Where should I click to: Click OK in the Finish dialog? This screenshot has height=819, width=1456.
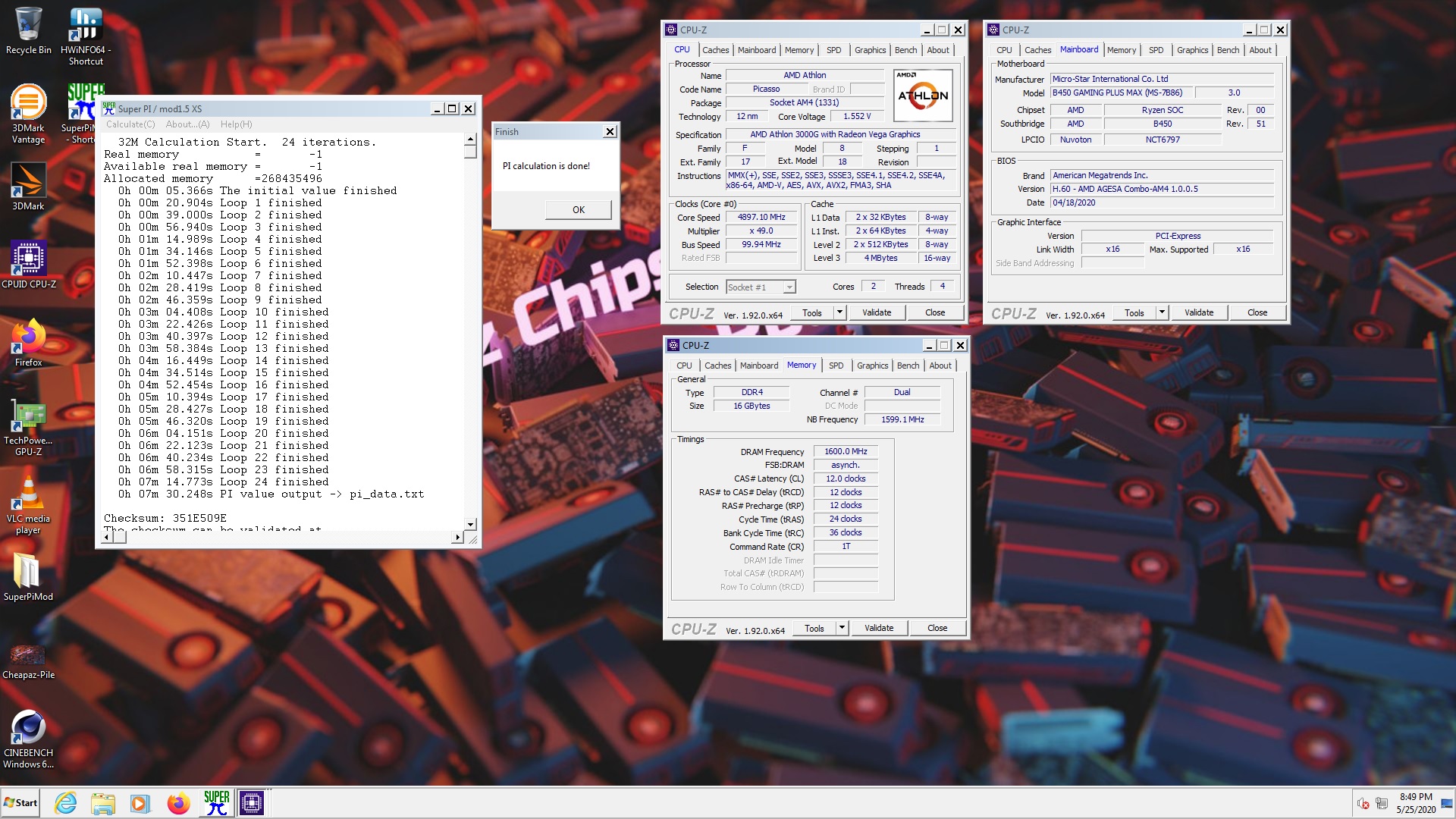tap(578, 210)
